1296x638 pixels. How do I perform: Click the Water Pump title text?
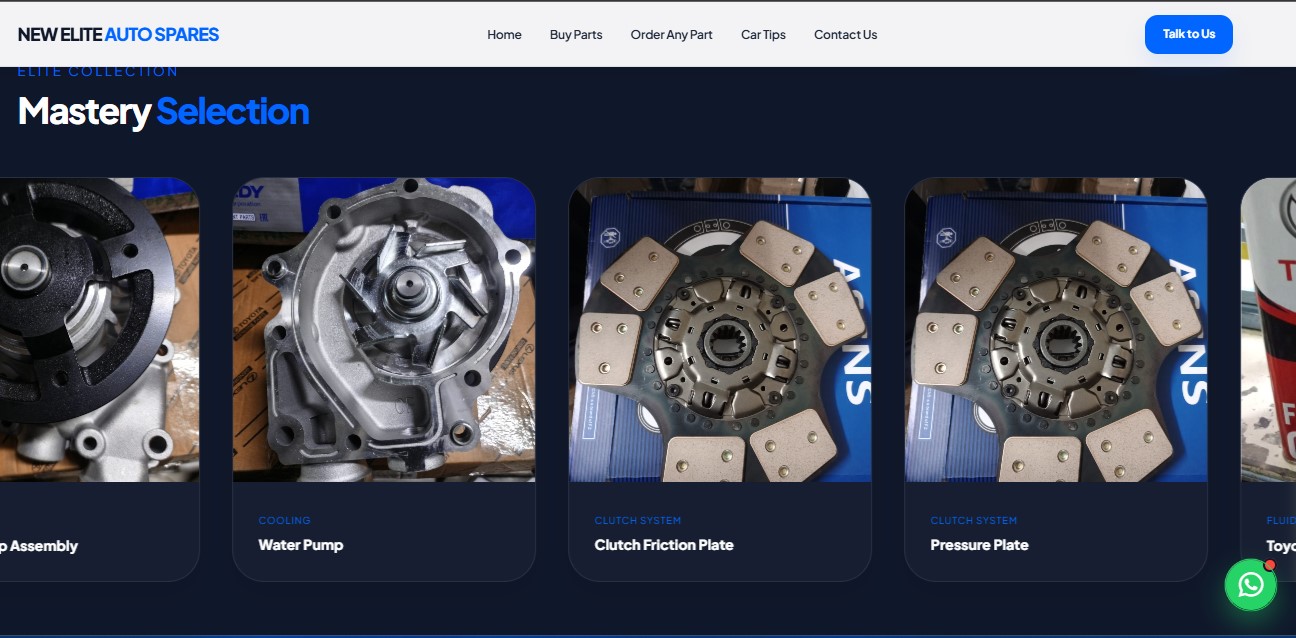tap(301, 545)
